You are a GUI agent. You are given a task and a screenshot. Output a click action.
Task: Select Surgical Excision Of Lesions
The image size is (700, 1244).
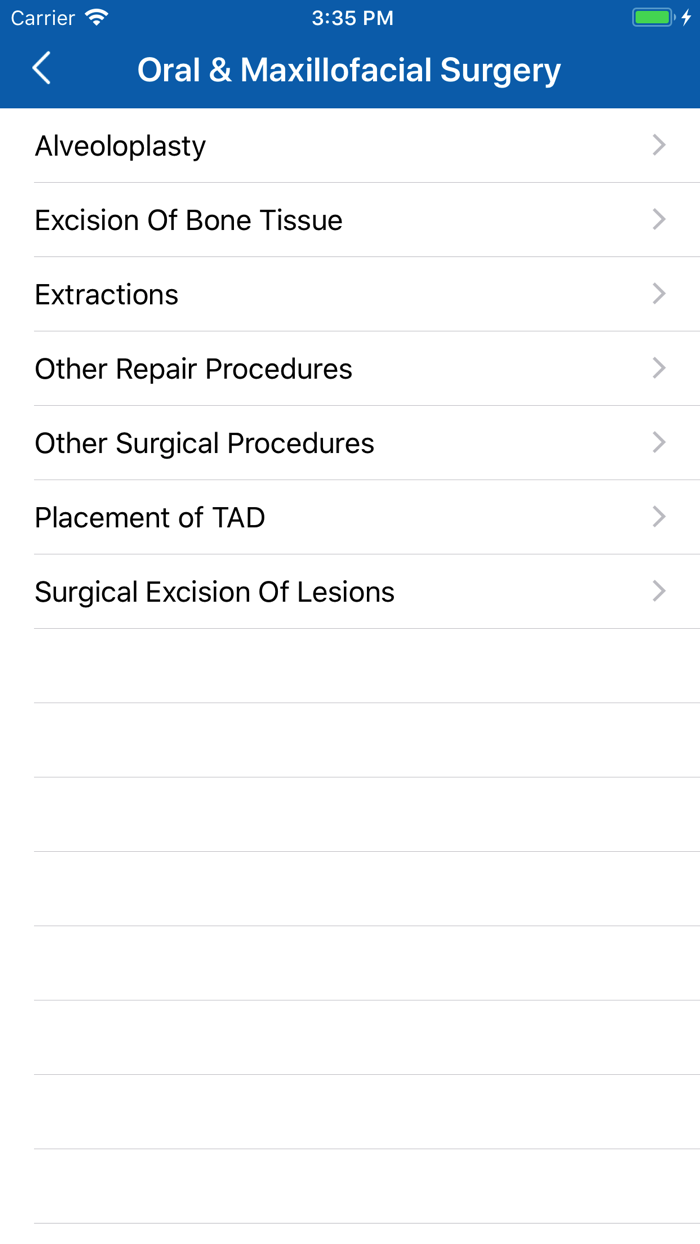coord(350,591)
